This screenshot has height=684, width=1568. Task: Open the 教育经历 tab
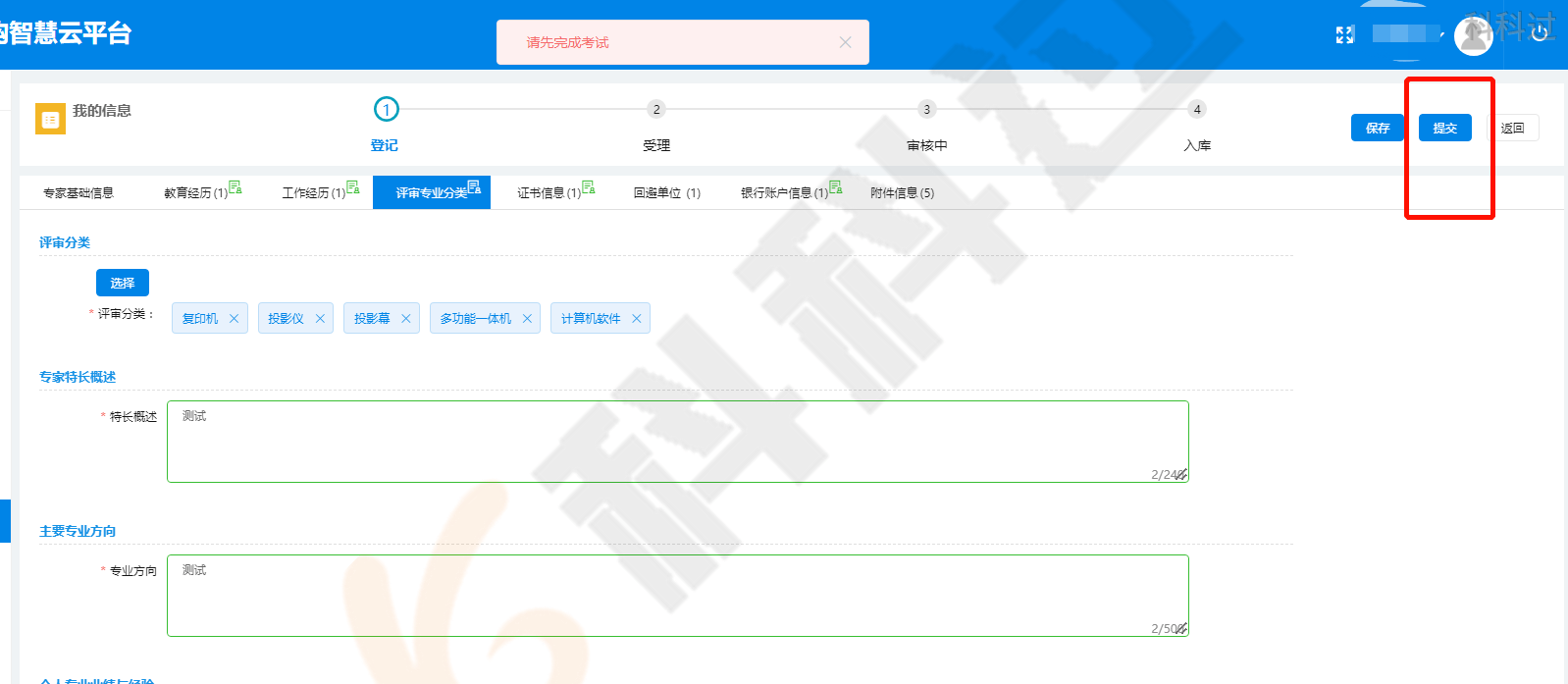pos(196,193)
